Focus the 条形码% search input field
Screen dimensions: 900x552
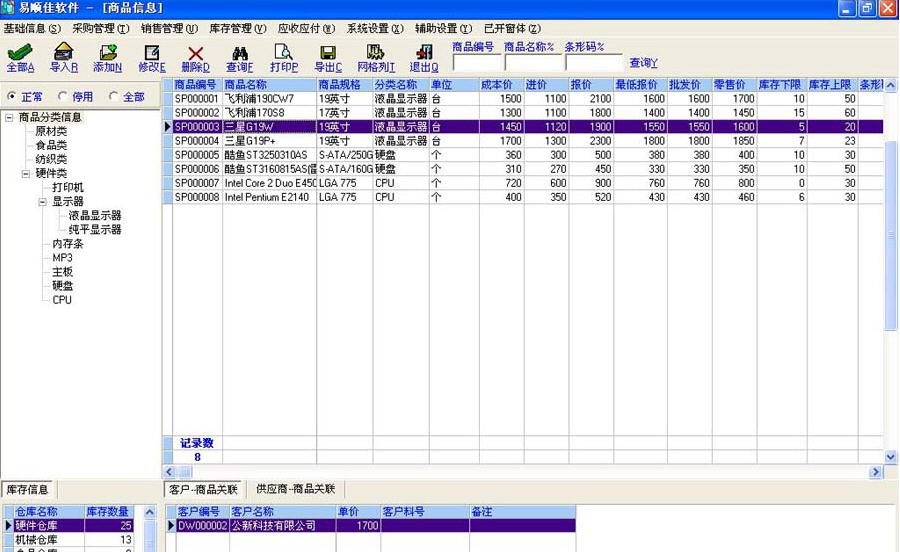tap(594, 62)
